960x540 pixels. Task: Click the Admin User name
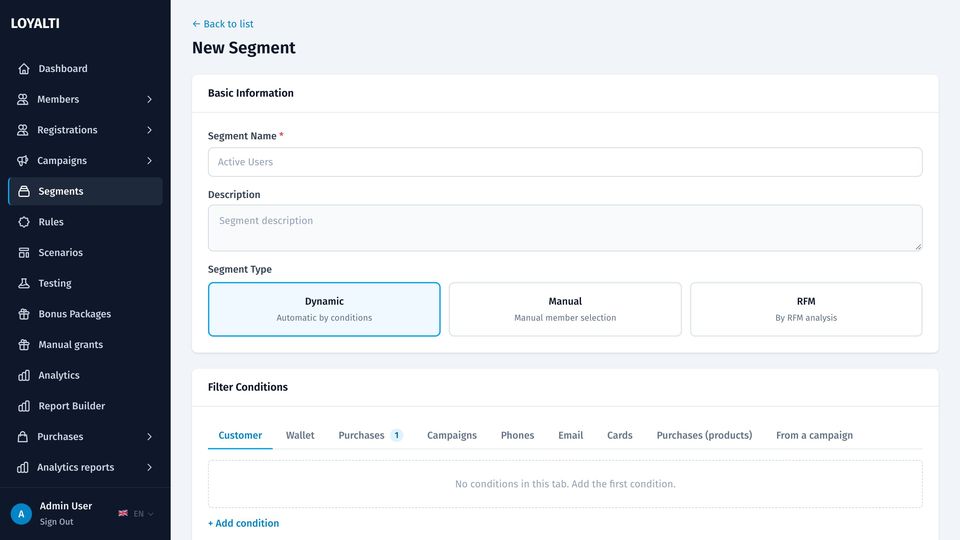(66, 506)
